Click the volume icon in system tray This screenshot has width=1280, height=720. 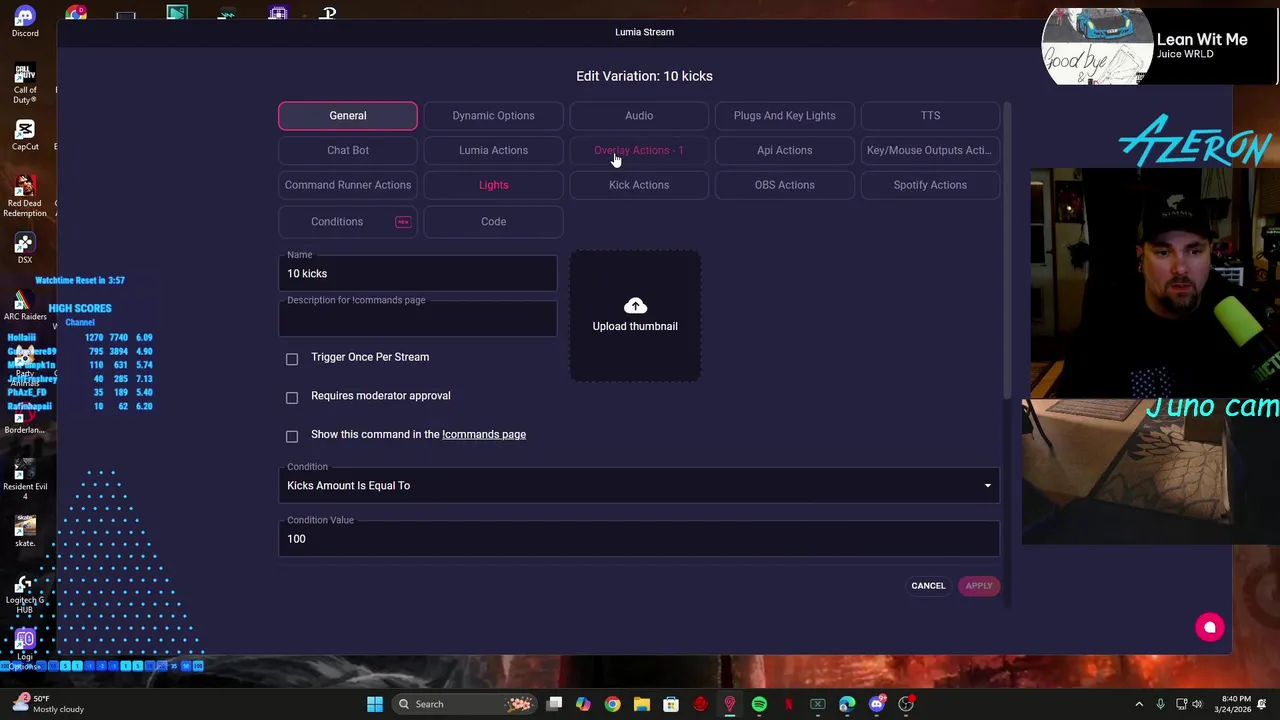1197,704
